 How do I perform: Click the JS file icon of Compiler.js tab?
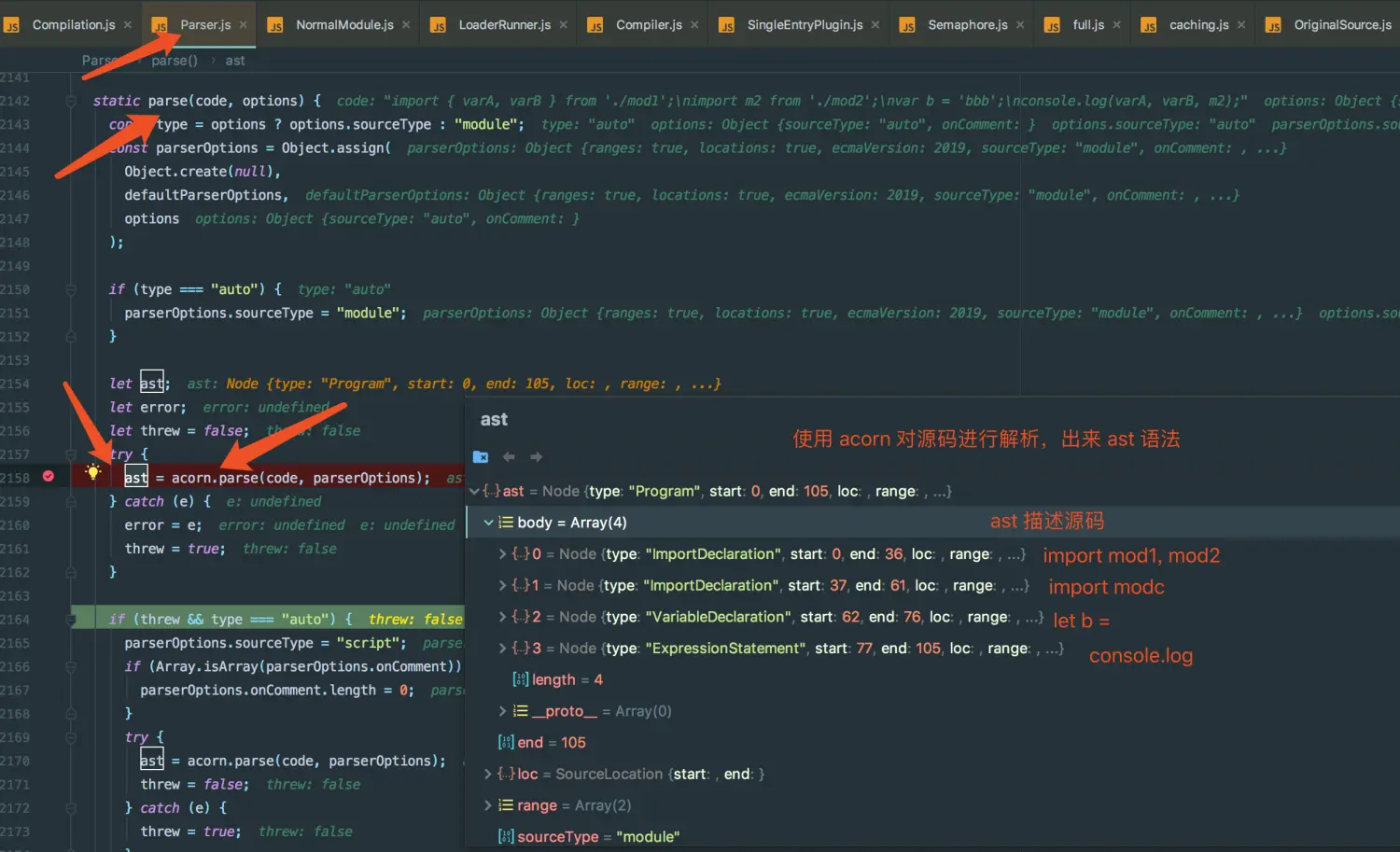click(x=595, y=25)
